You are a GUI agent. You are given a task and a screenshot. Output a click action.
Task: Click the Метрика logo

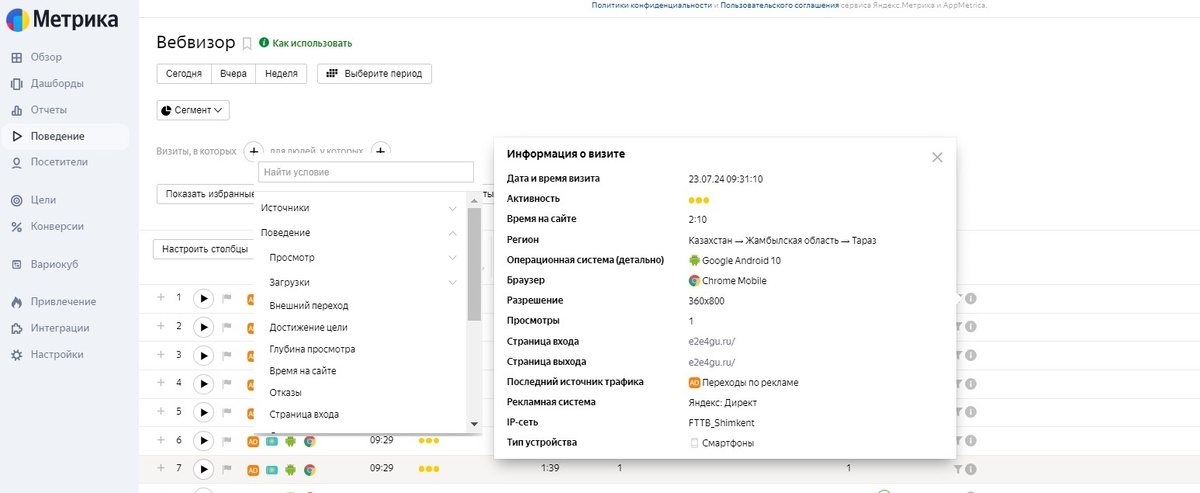coord(62,19)
